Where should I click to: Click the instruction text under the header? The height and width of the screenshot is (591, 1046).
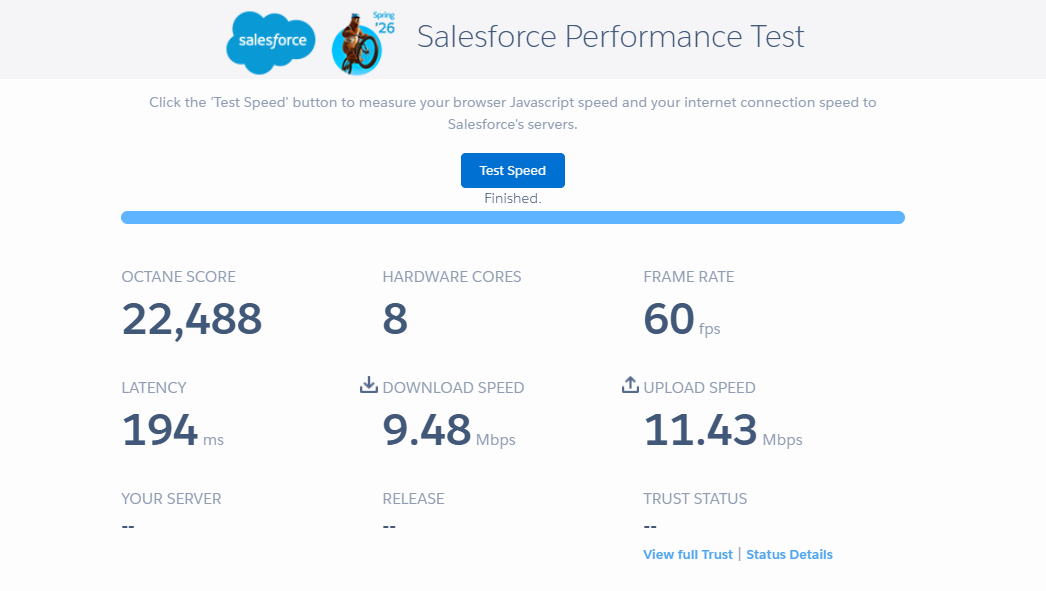pos(512,113)
